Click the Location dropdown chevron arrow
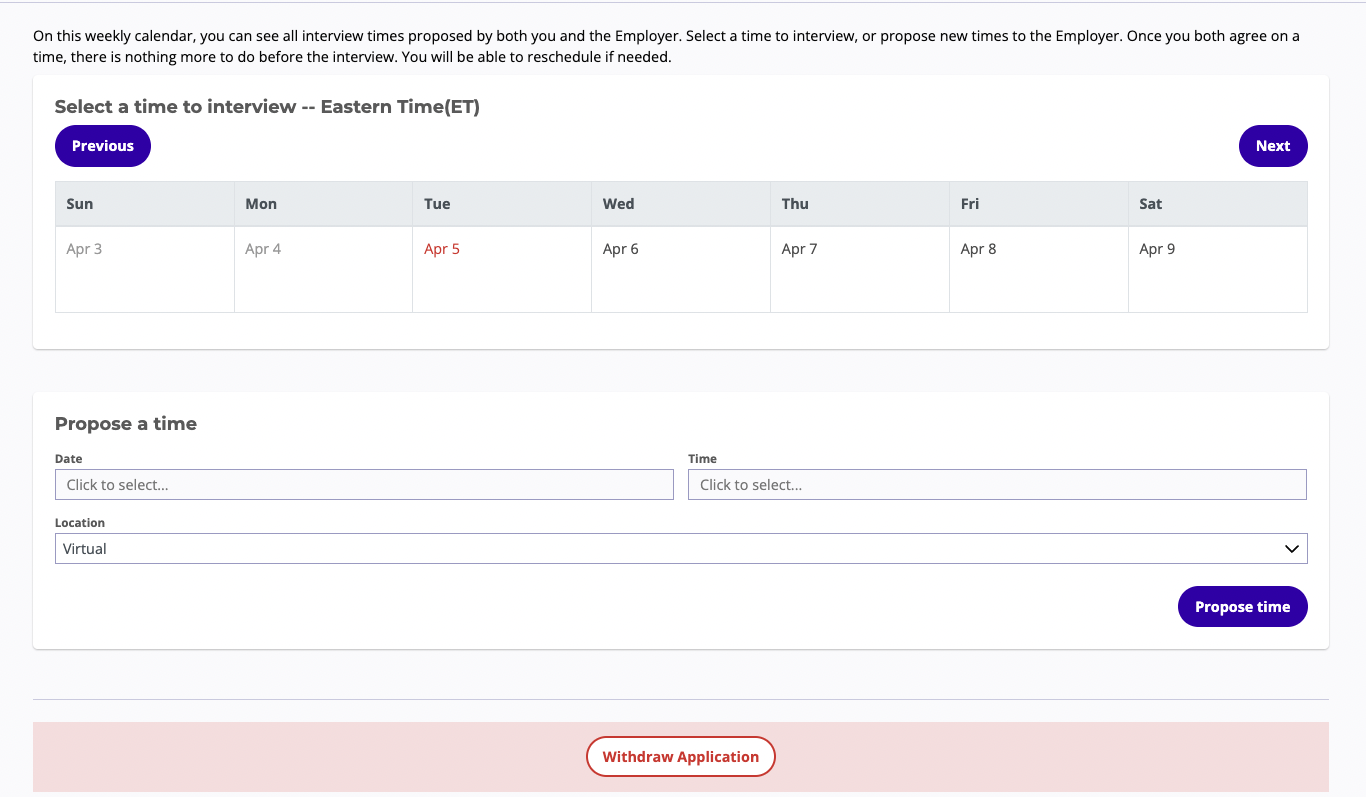 tap(1292, 549)
